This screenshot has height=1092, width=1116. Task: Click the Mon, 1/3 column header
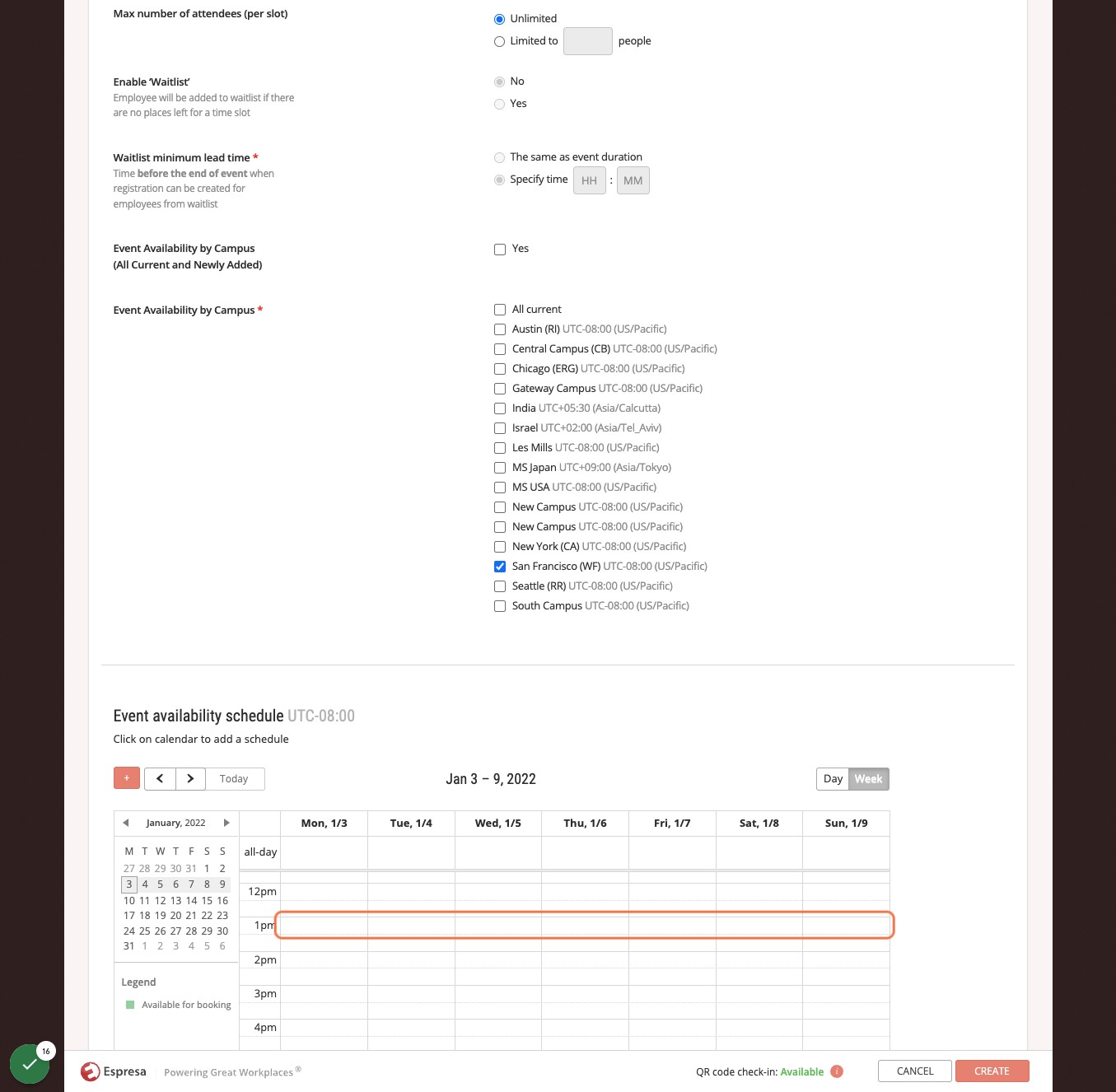point(324,824)
